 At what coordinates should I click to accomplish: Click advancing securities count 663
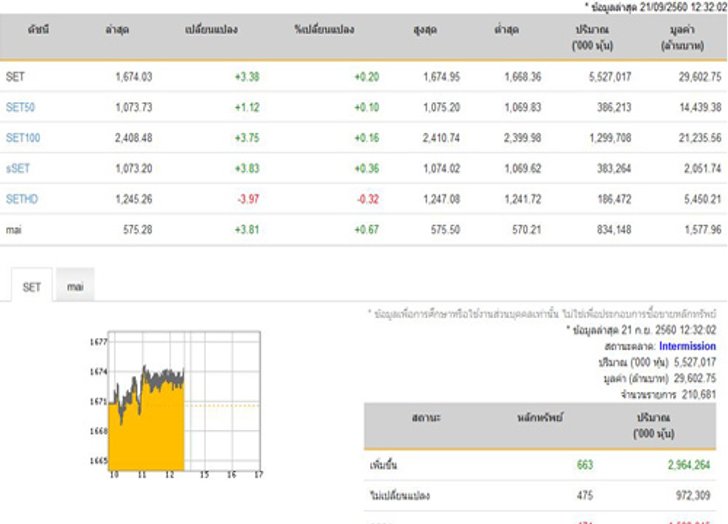pyautogui.click(x=585, y=465)
